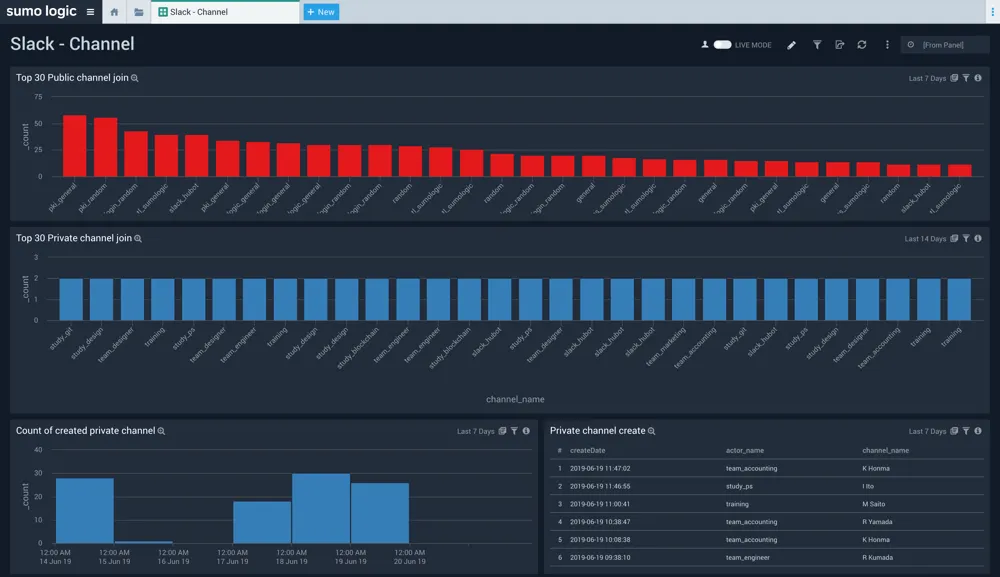The height and width of the screenshot is (577, 1000).
Task: Filter the Top 30 Private channel join panel
Action: click(966, 238)
